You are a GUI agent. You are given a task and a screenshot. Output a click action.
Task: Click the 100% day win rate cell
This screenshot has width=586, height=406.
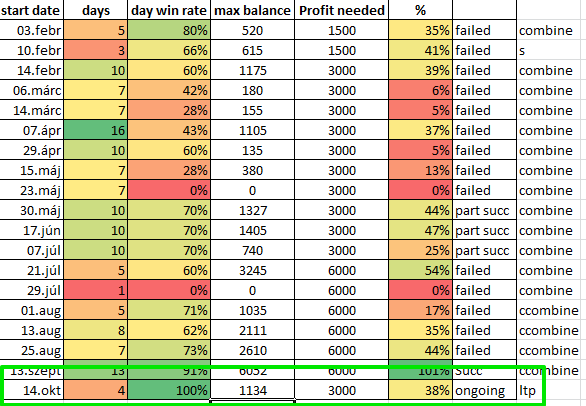(169, 390)
